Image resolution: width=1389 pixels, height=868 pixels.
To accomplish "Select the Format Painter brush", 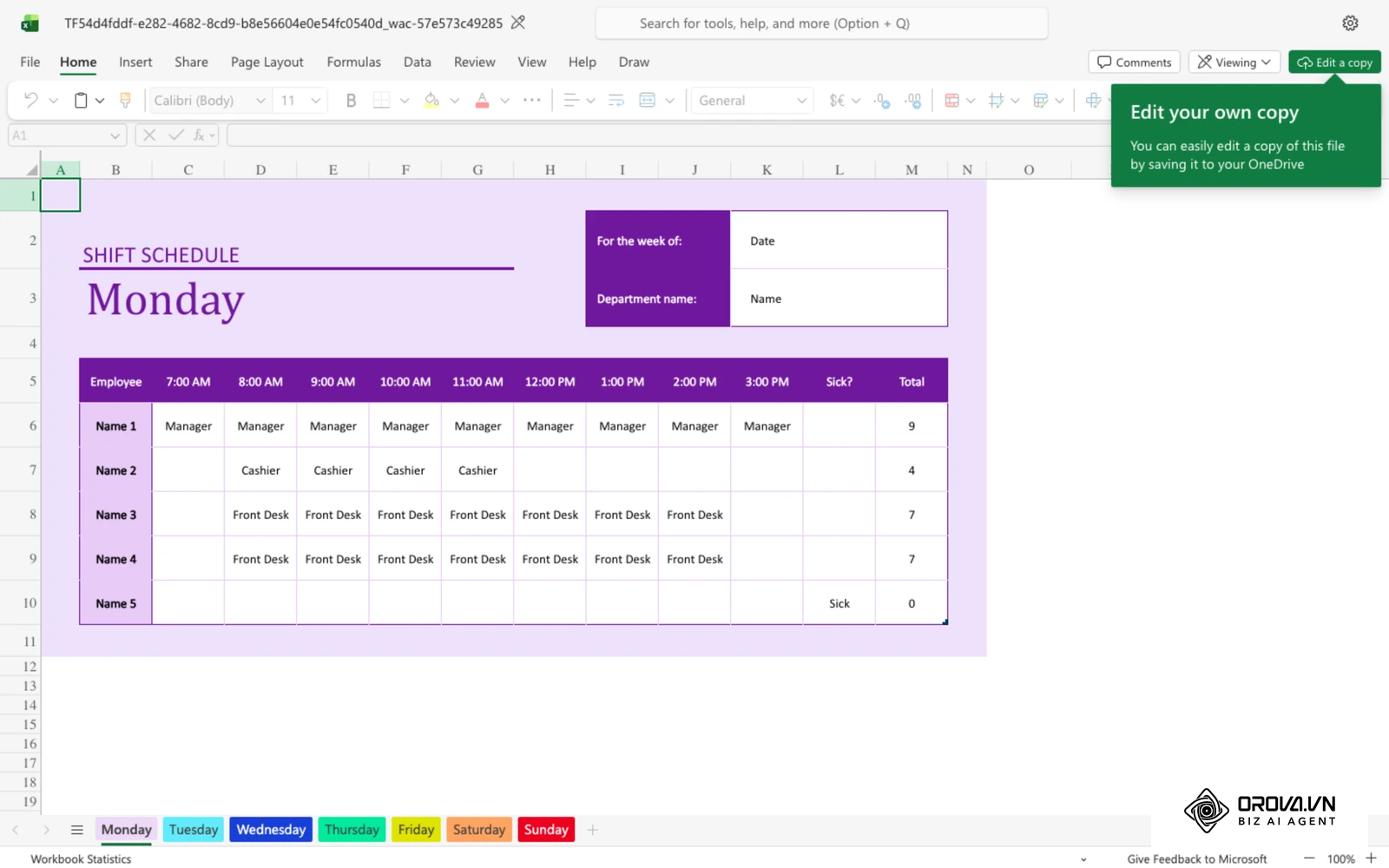I will pos(125,101).
